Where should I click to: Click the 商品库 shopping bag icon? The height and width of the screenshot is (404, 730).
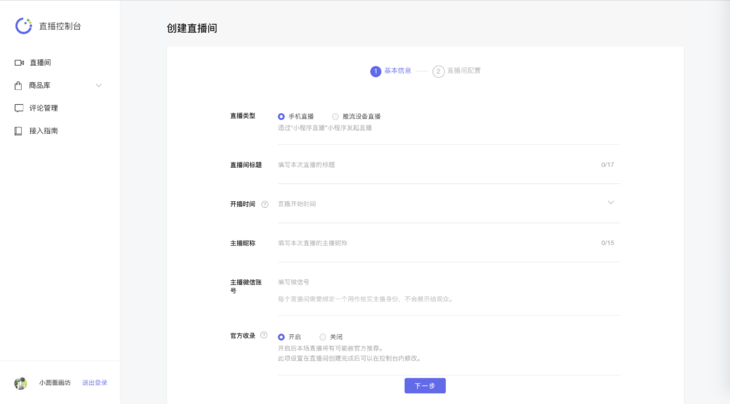pyautogui.click(x=18, y=85)
